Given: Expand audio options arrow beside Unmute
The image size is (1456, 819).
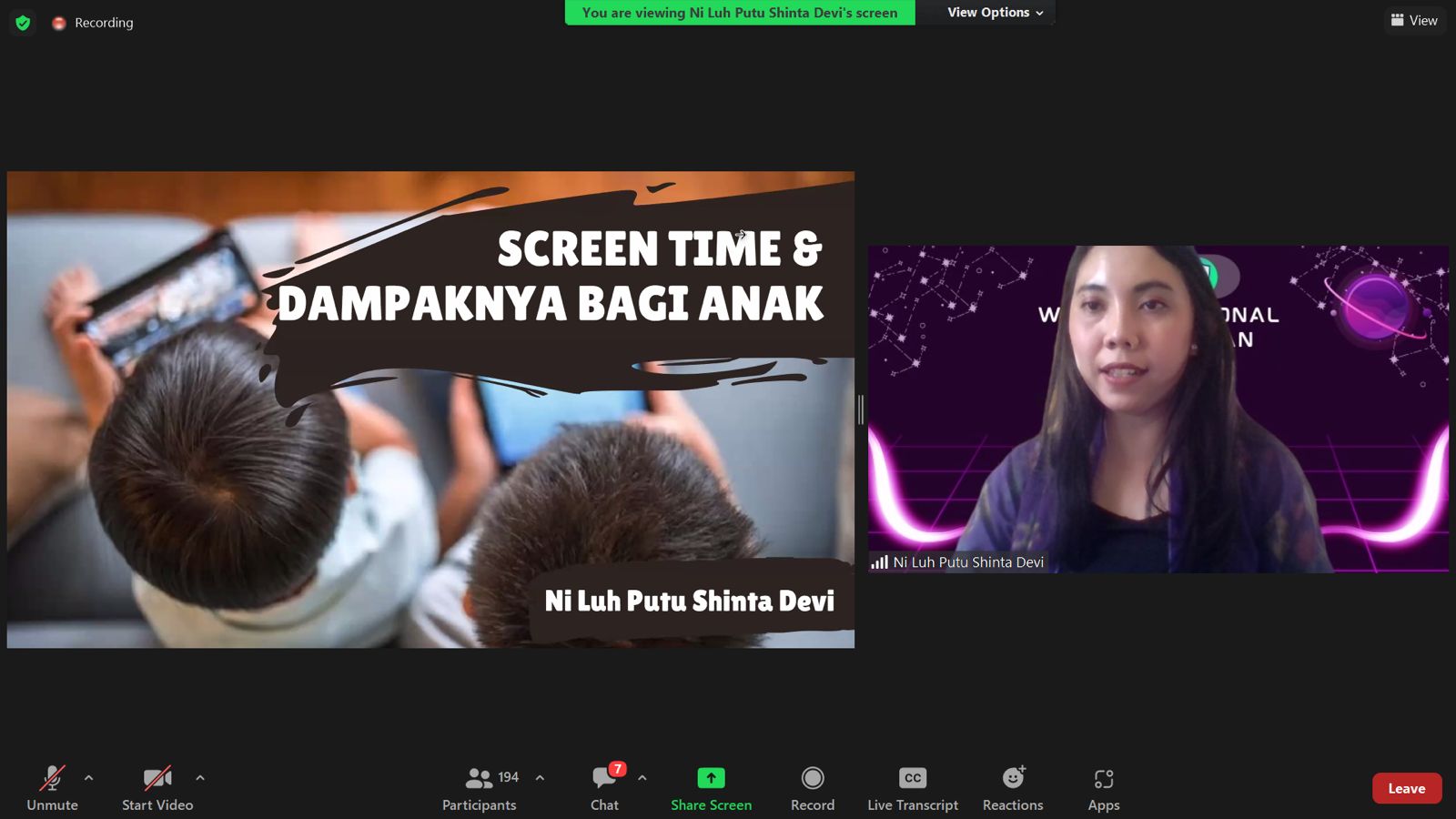Looking at the screenshot, I should pos(88,778).
